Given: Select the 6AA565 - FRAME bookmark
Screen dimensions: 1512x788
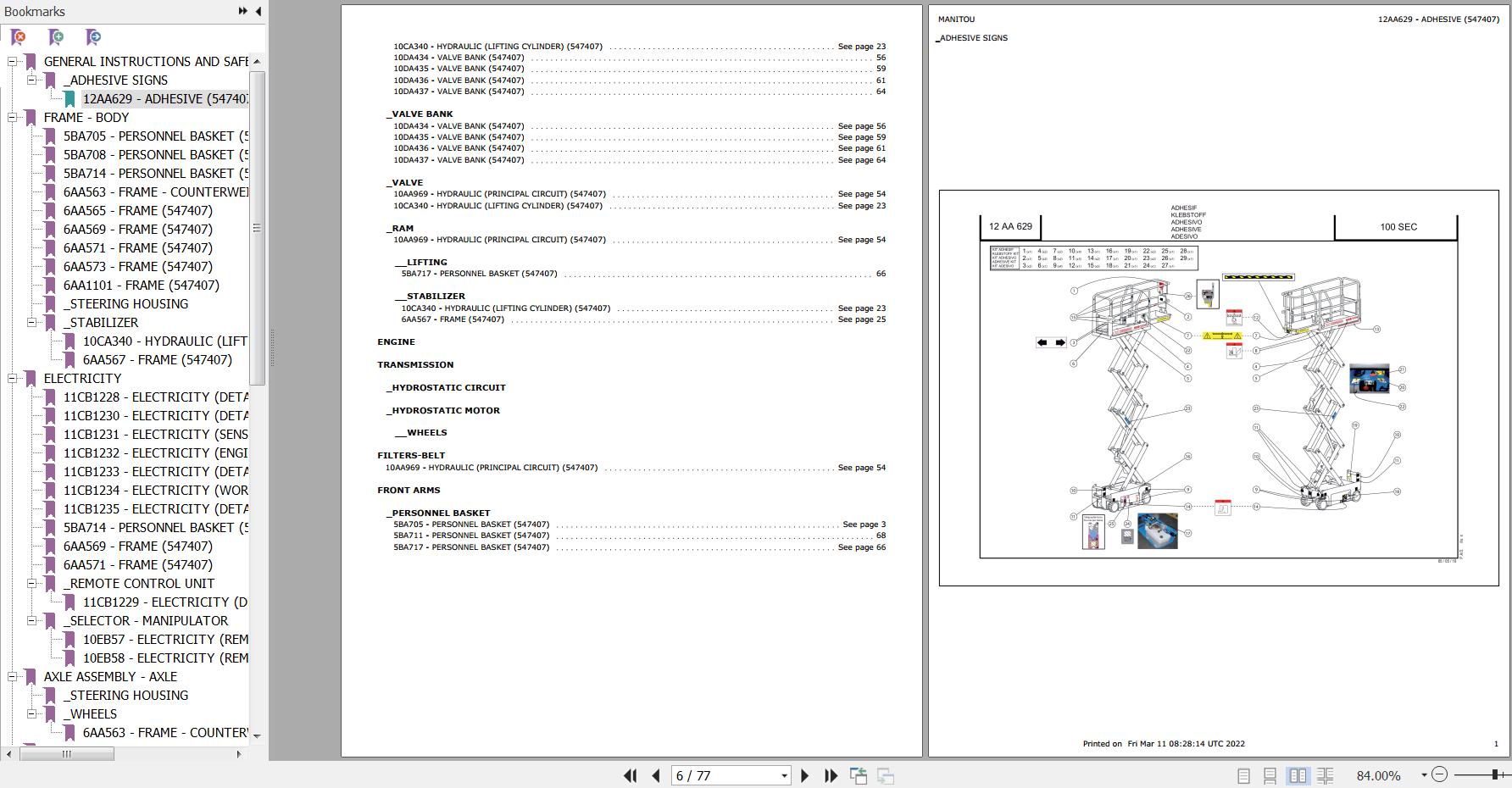Looking at the screenshot, I should [138, 211].
